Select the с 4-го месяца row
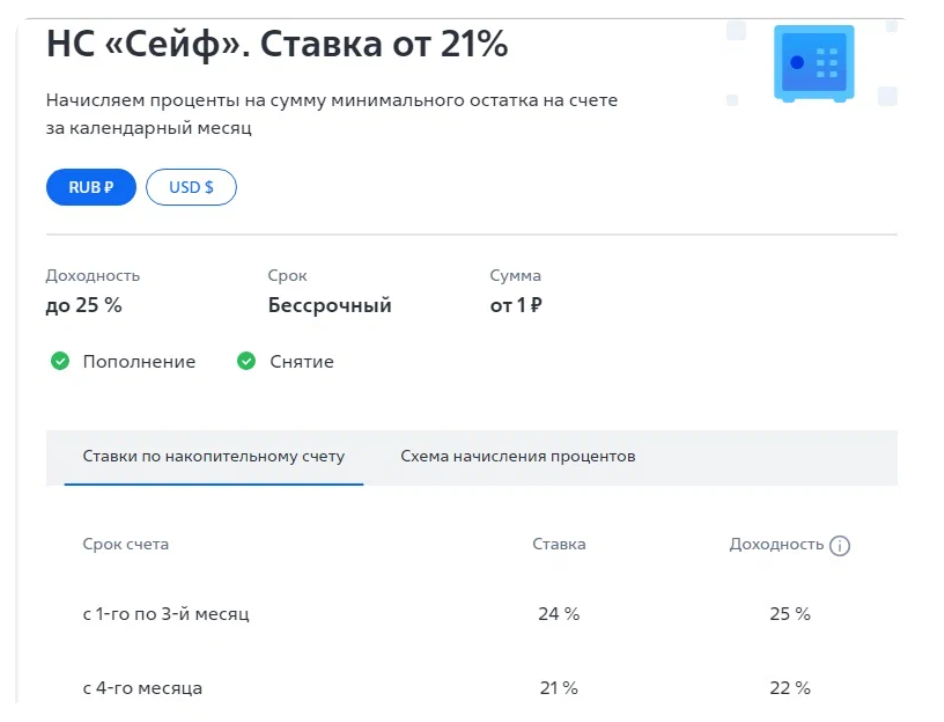This screenshot has height=722, width=944. pos(471,688)
